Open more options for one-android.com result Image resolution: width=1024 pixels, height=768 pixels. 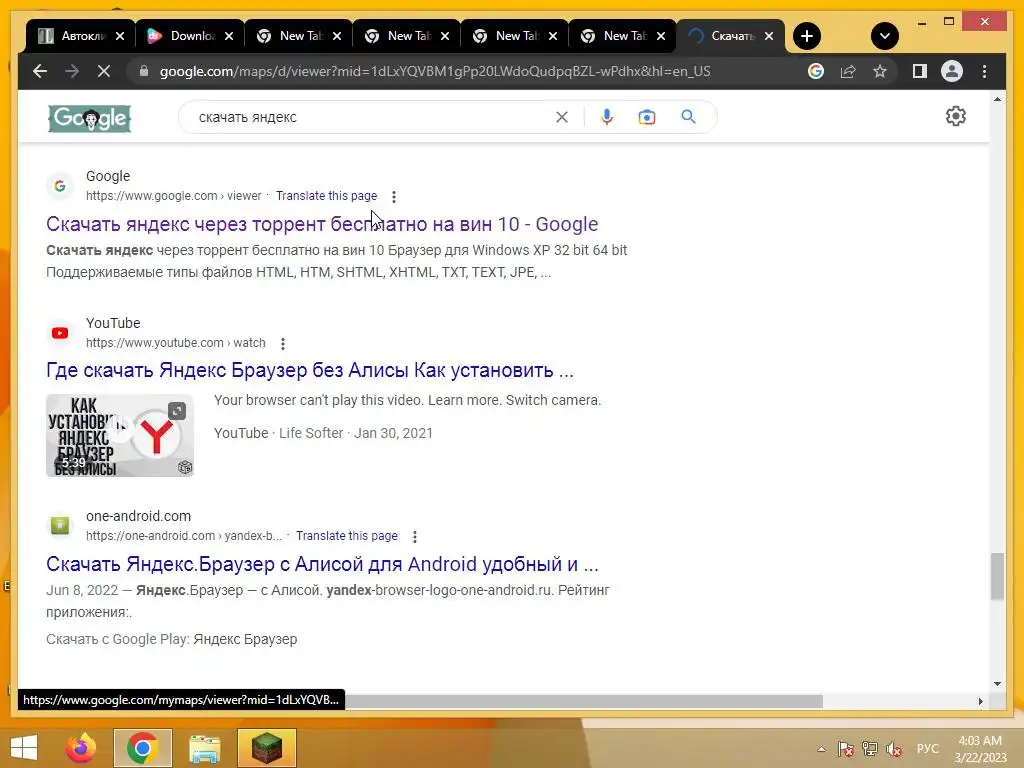point(415,536)
